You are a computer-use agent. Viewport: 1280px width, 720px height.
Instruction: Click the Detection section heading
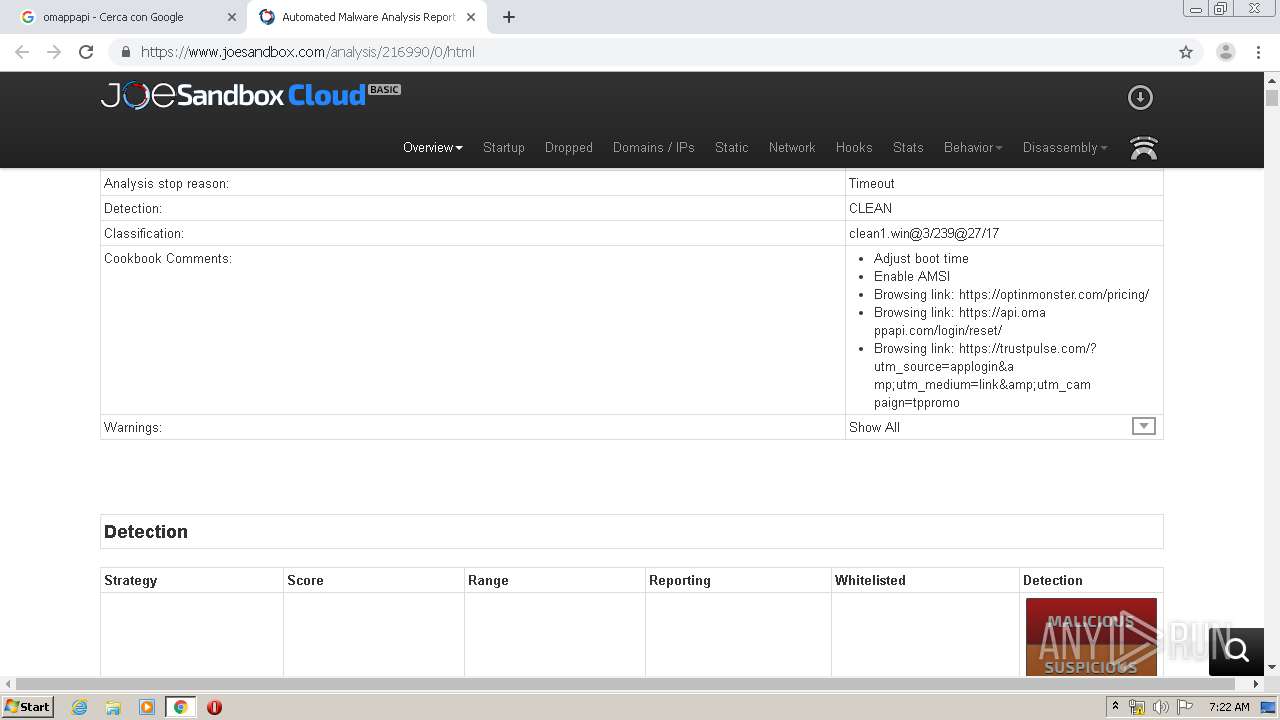pos(146,532)
